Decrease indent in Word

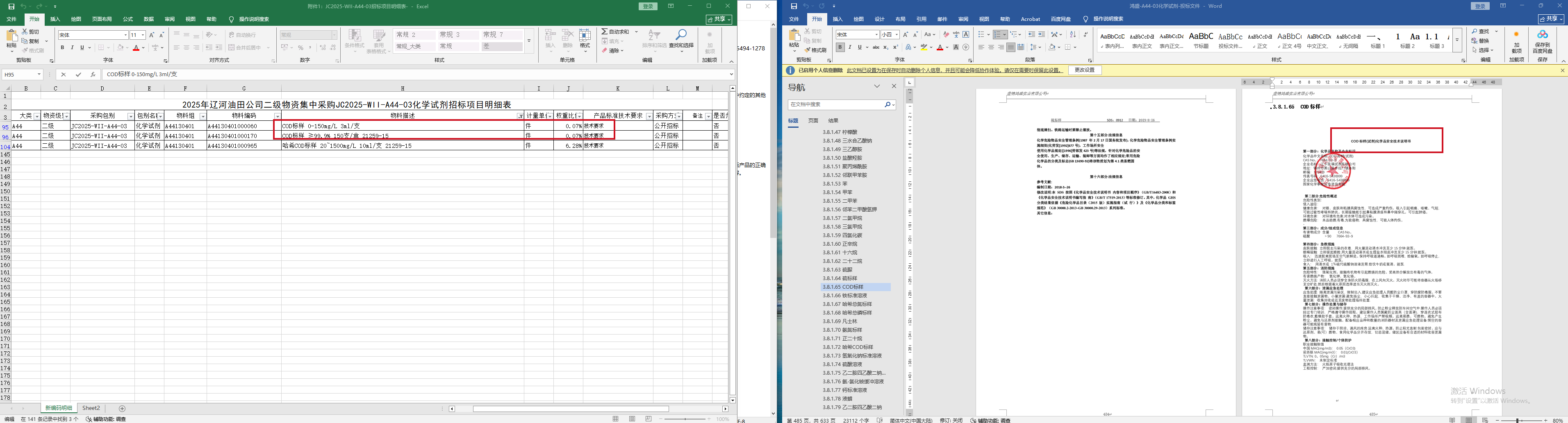point(1032,35)
